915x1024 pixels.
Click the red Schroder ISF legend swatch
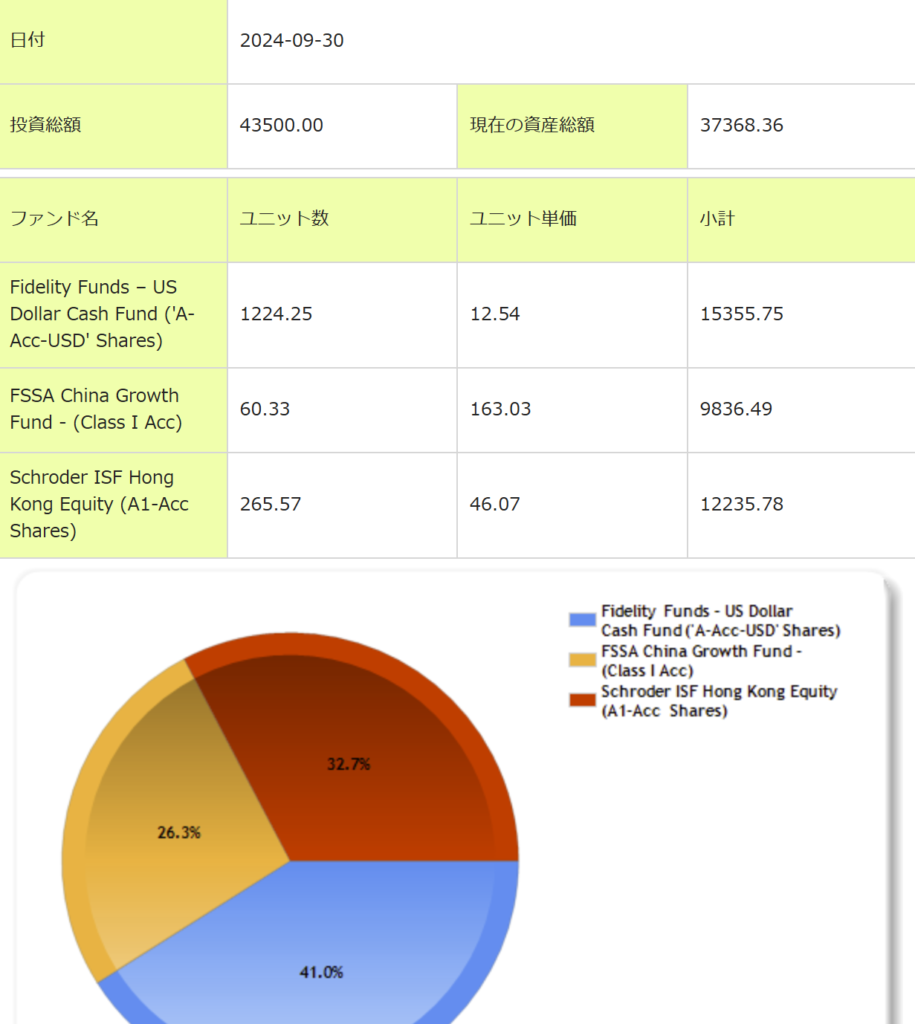tap(582, 700)
